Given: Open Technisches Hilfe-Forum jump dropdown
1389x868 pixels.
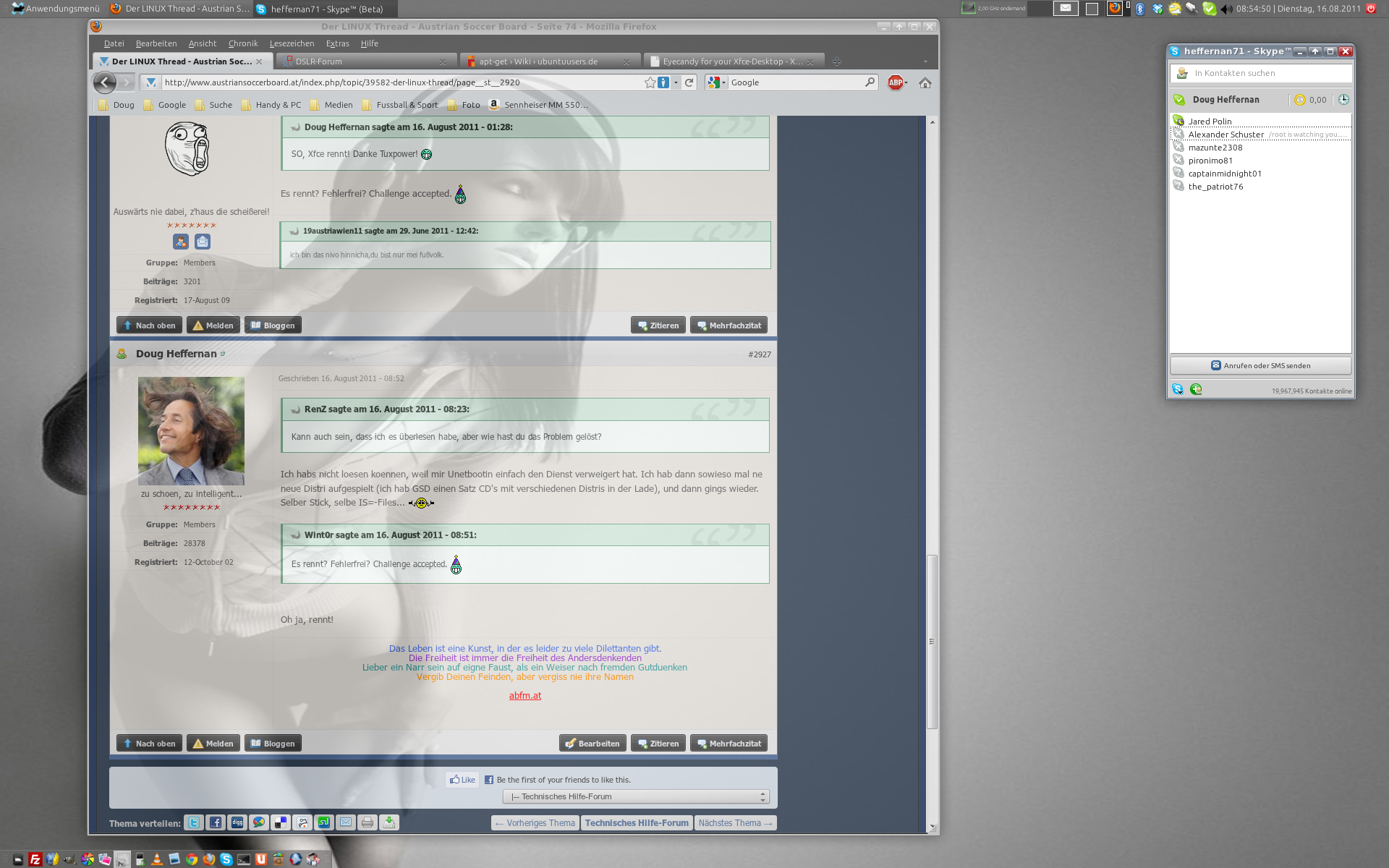Looking at the screenshot, I should tap(636, 796).
